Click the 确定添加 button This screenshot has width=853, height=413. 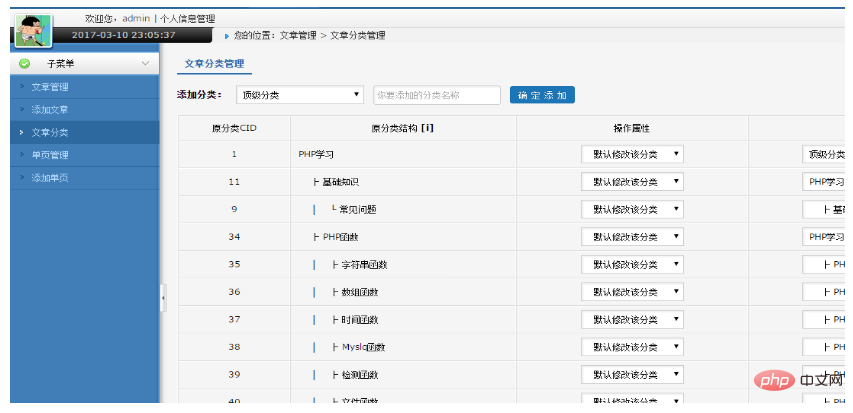[542, 95]
